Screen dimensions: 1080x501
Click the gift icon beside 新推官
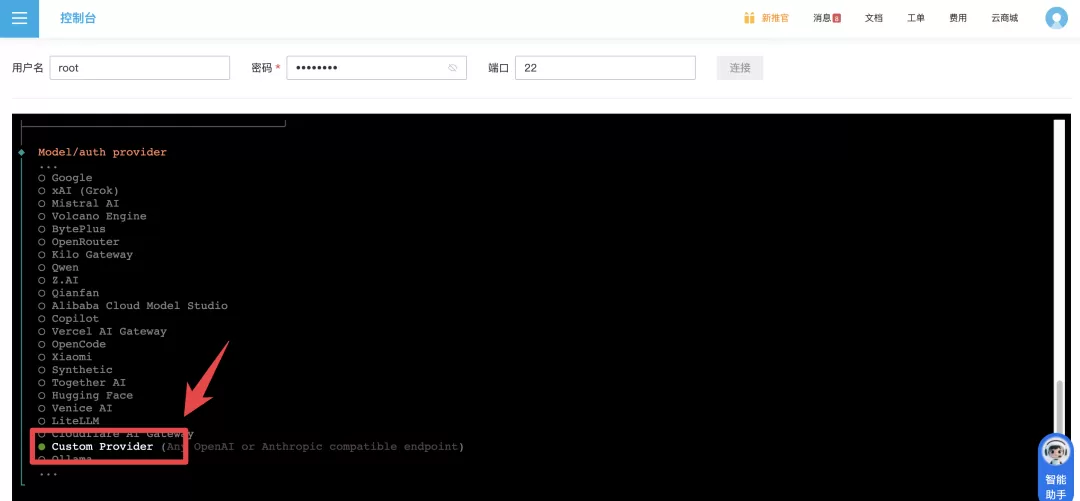click(x=749, y=18)
